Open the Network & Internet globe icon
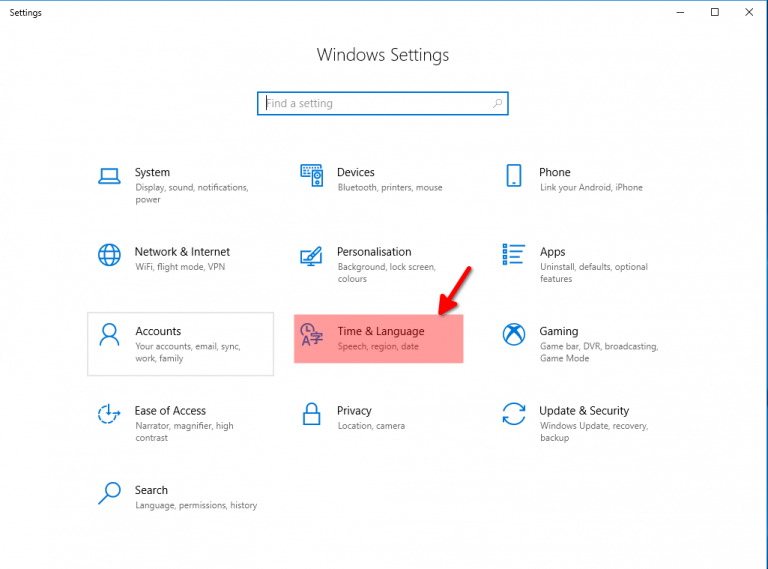The height and width of the screenshot is (569, 768). (109, 255)
